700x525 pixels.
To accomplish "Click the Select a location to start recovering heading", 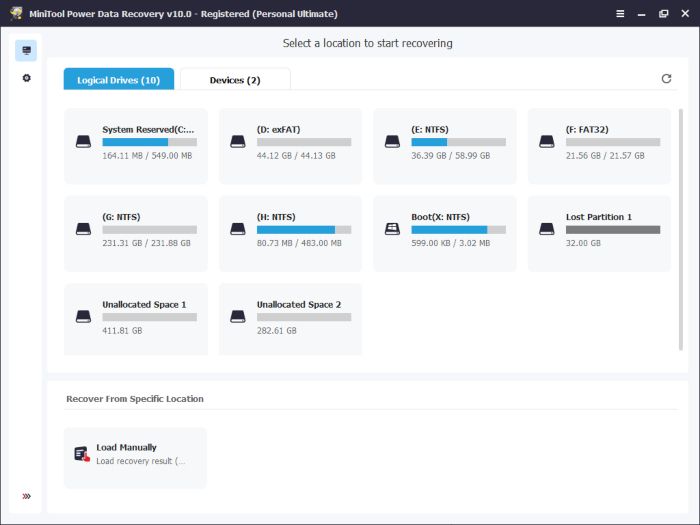I will click(367, 43).
